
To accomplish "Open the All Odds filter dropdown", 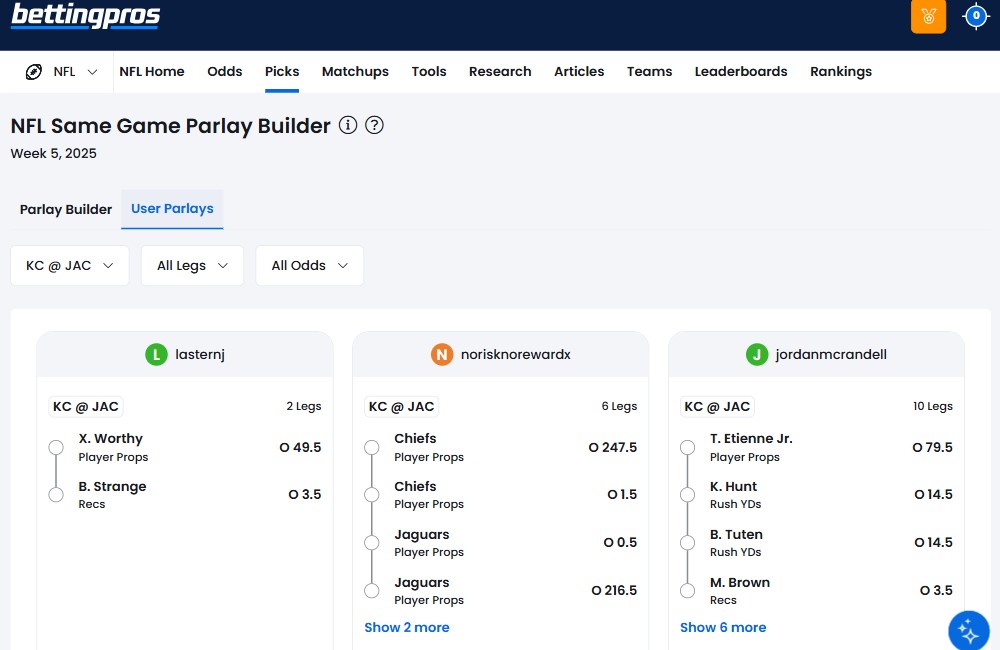I will pyautogui.click(x=309, y=266).
